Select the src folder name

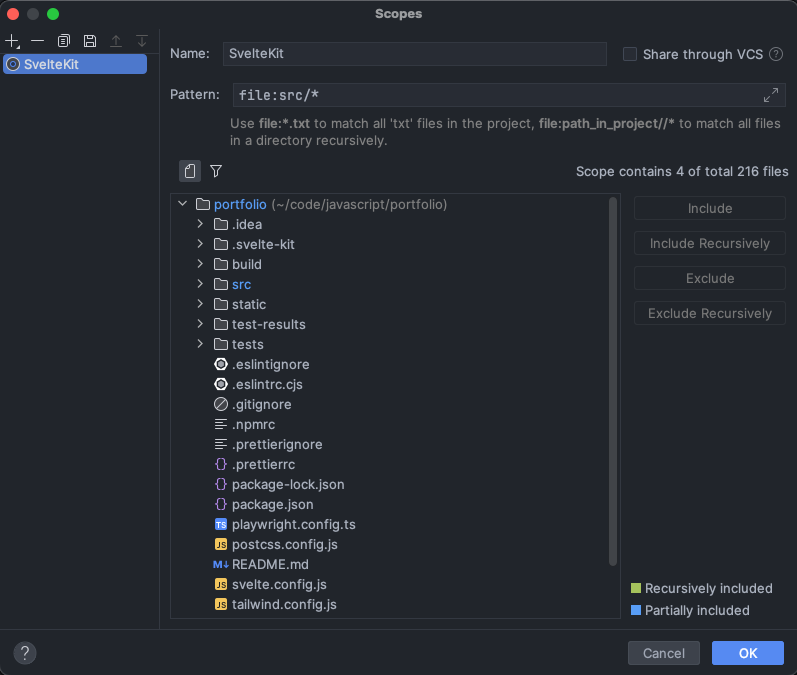241,285
